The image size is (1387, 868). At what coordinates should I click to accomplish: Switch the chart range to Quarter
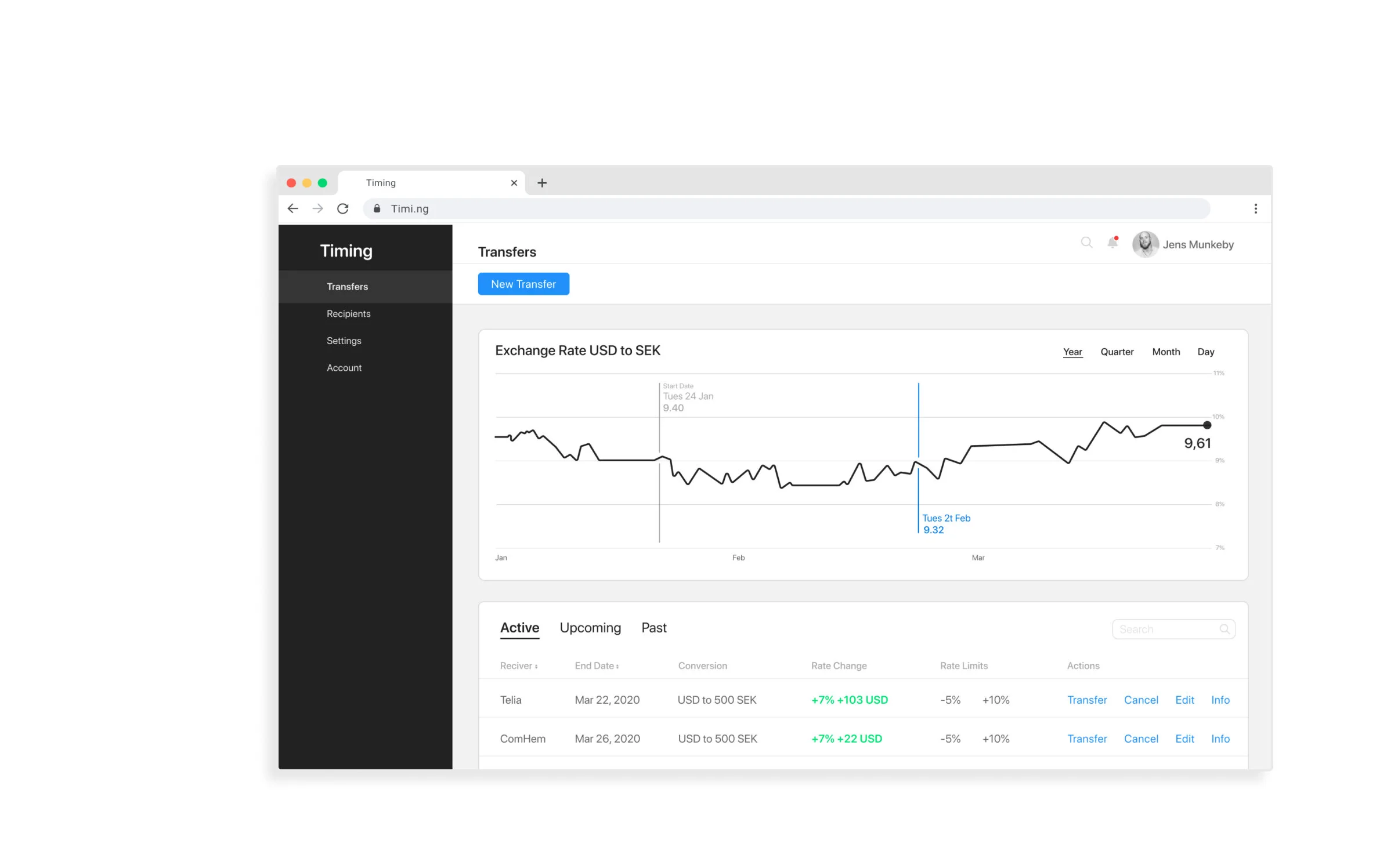(x=1117, y=352)
